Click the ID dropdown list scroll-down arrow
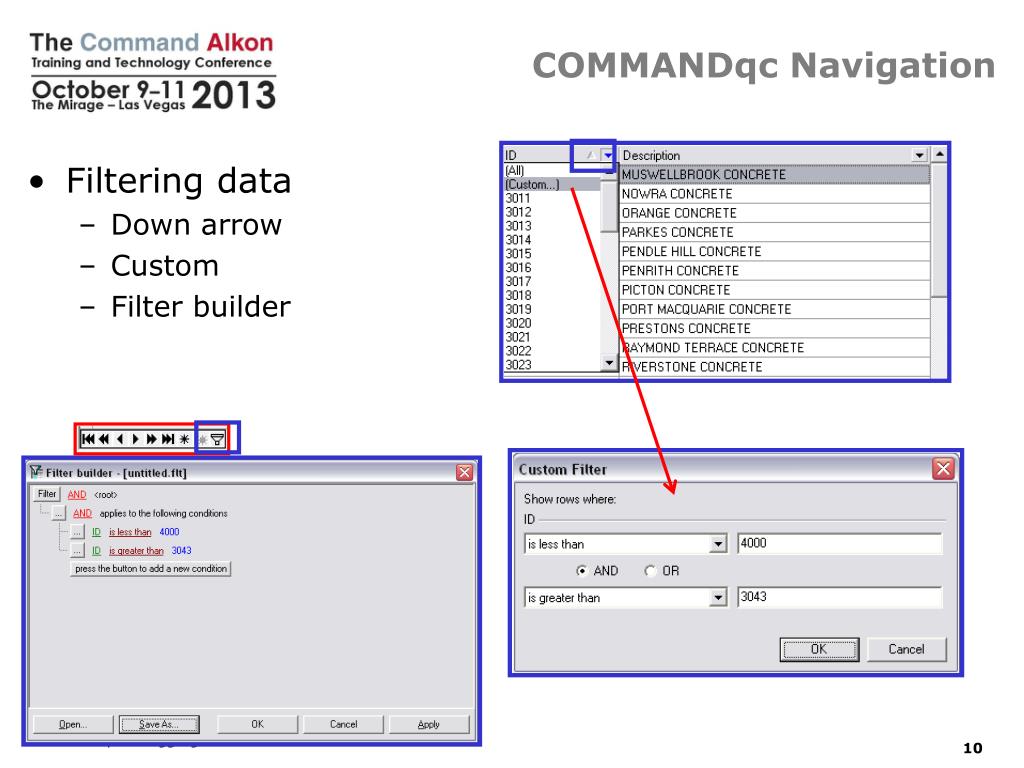Screen dimensions: 1024x768 [609, 363]
